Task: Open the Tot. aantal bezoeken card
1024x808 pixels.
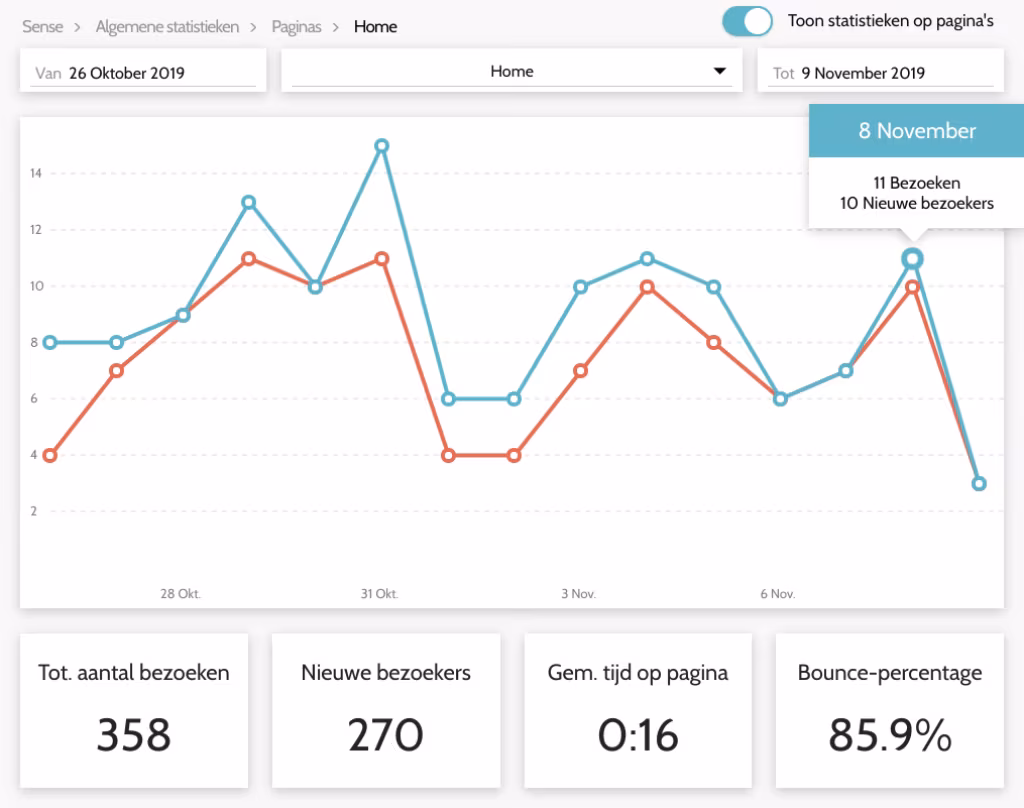Action: point(134,710)
